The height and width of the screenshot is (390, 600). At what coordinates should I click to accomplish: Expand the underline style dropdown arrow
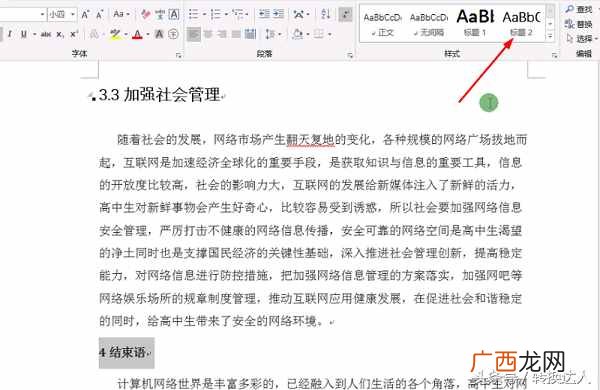34,34
